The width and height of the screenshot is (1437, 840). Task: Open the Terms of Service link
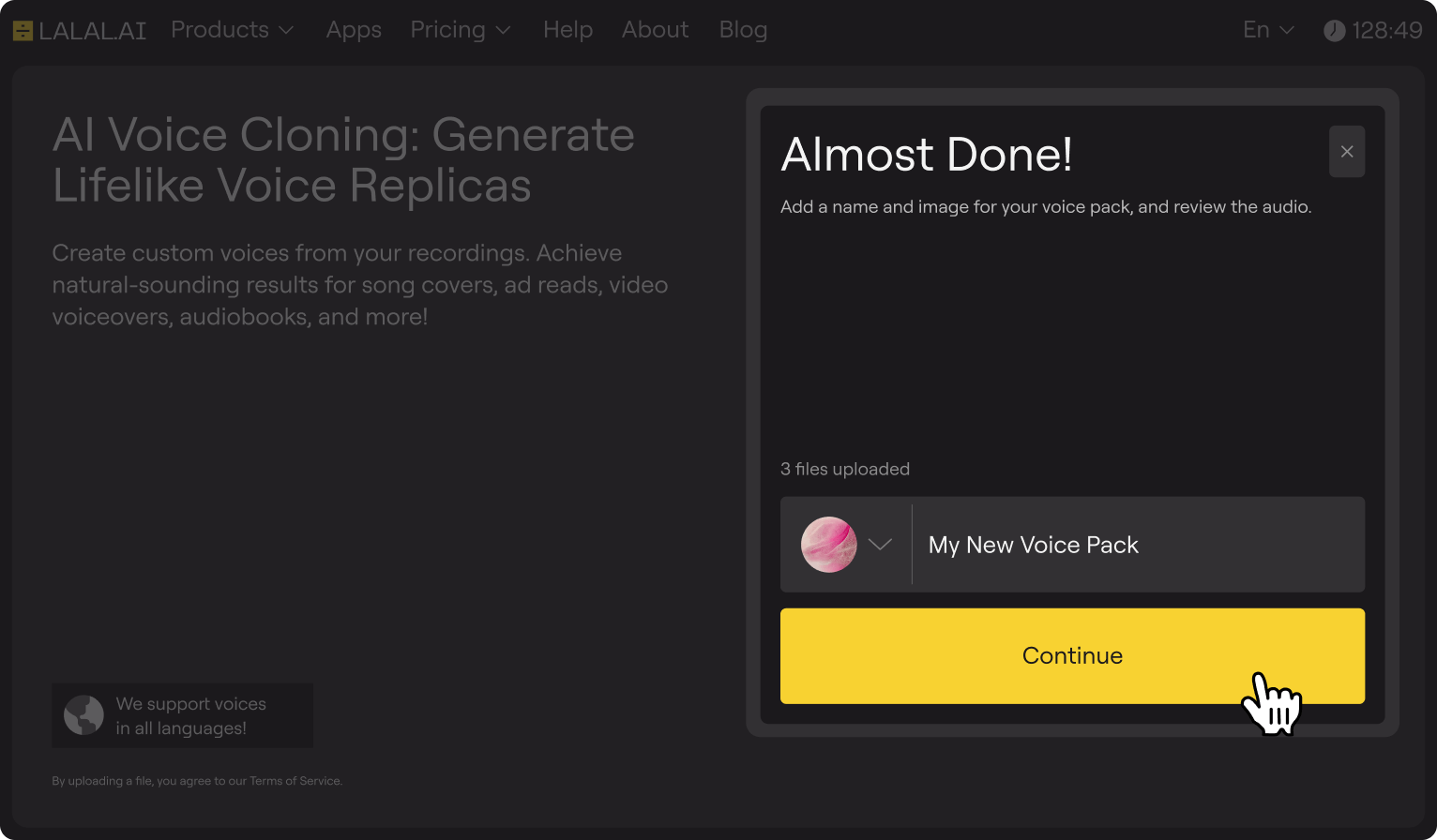point(295,781)
